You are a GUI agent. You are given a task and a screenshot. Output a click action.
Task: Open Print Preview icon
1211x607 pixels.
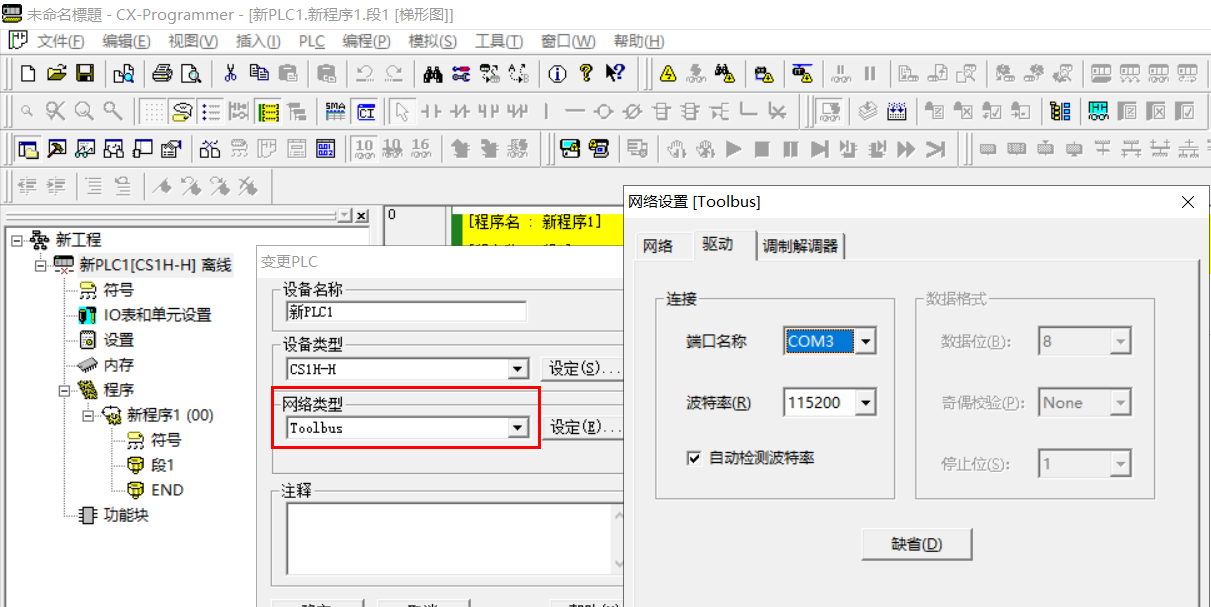pyautogui.click(x=190, y=73)
